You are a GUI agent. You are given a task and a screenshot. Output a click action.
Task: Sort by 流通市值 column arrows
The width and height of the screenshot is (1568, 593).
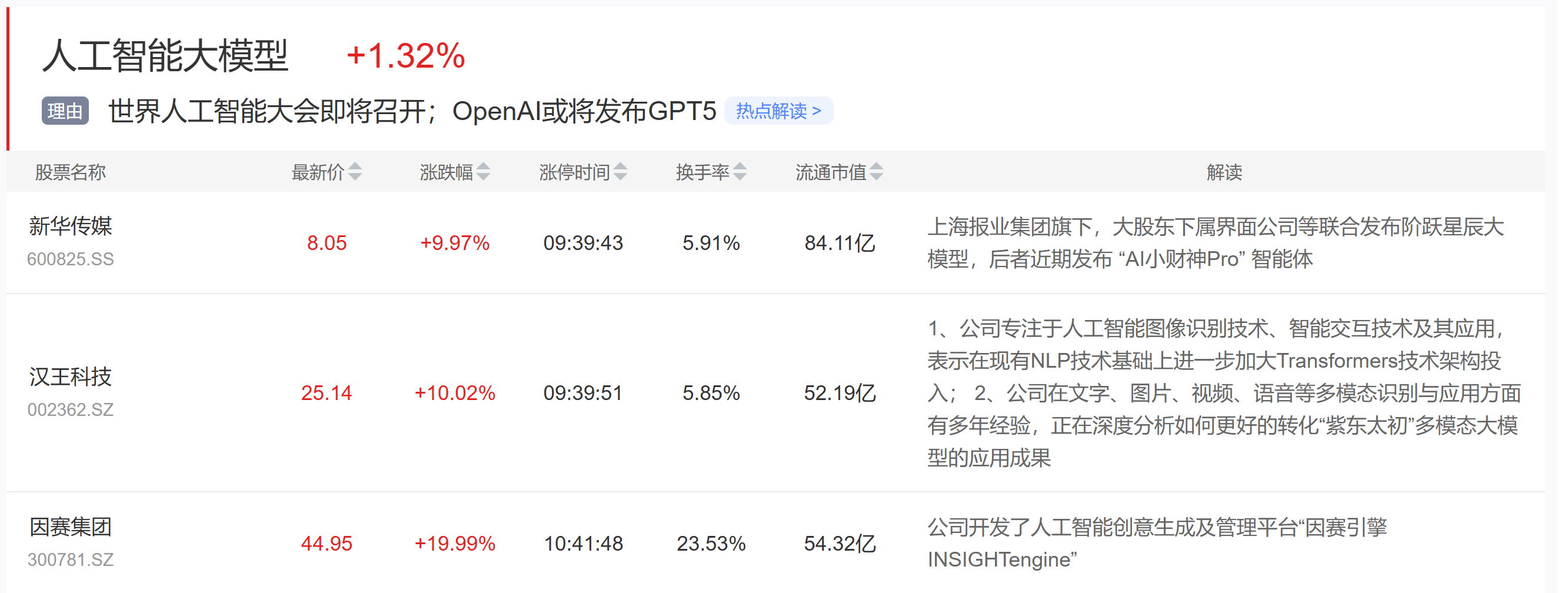(x=876, y=172)
